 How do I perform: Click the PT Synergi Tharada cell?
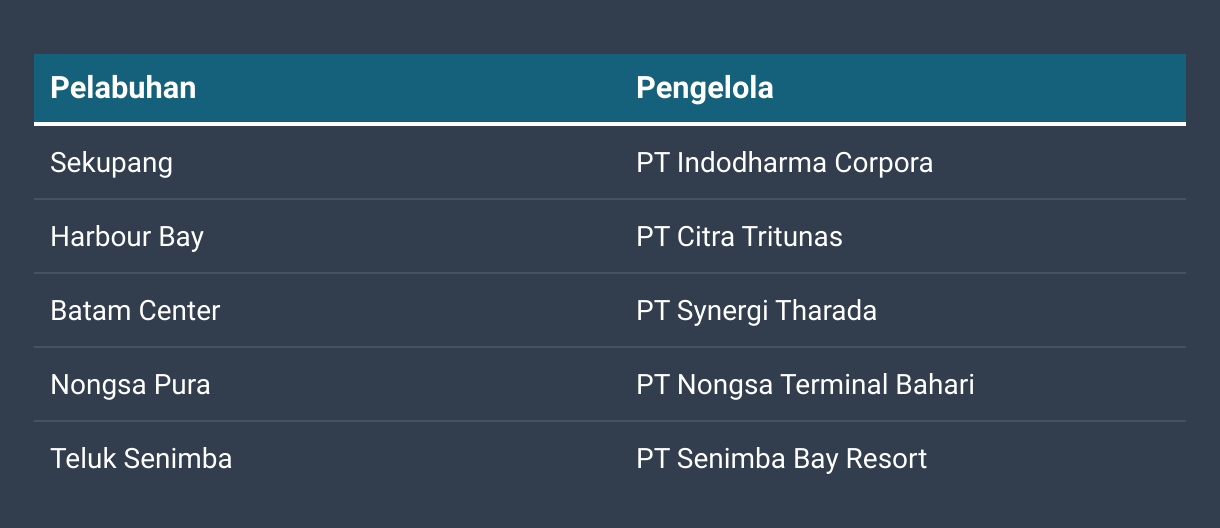point(756,311)
